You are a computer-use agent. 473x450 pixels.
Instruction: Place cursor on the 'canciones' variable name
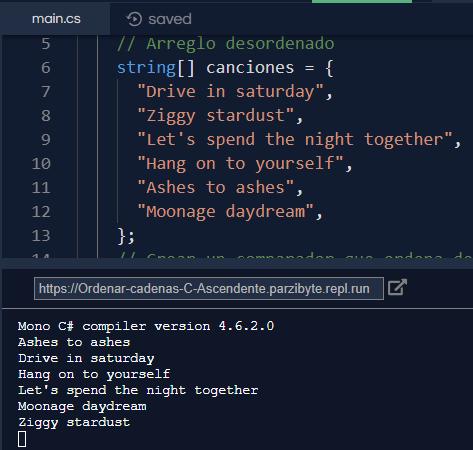click(250, 68)
